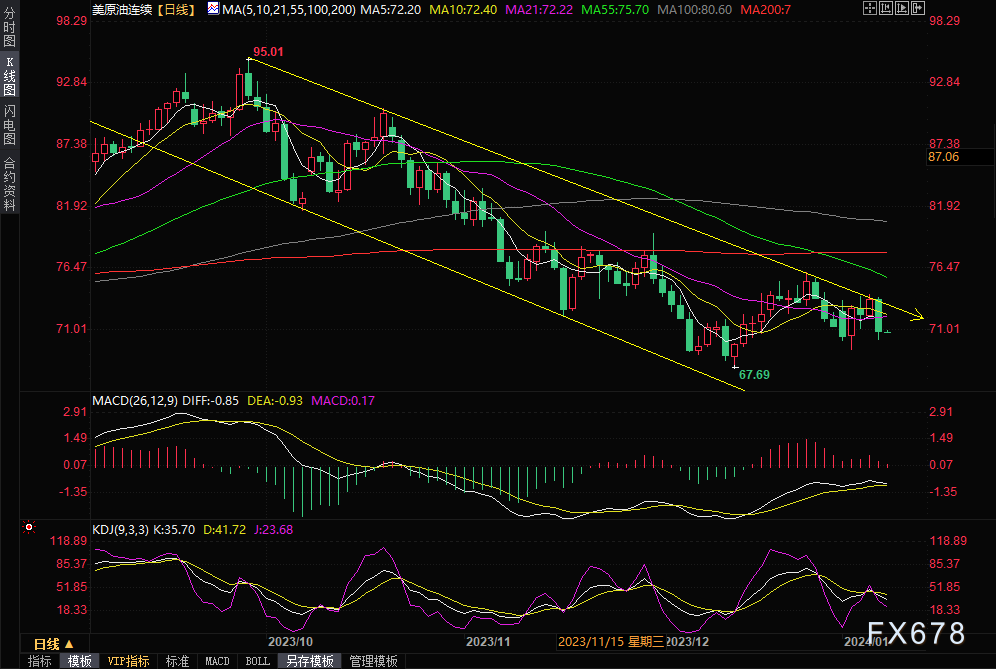
Task: Click the 2023/10 date on the time axis
Action: coord(290,642)
